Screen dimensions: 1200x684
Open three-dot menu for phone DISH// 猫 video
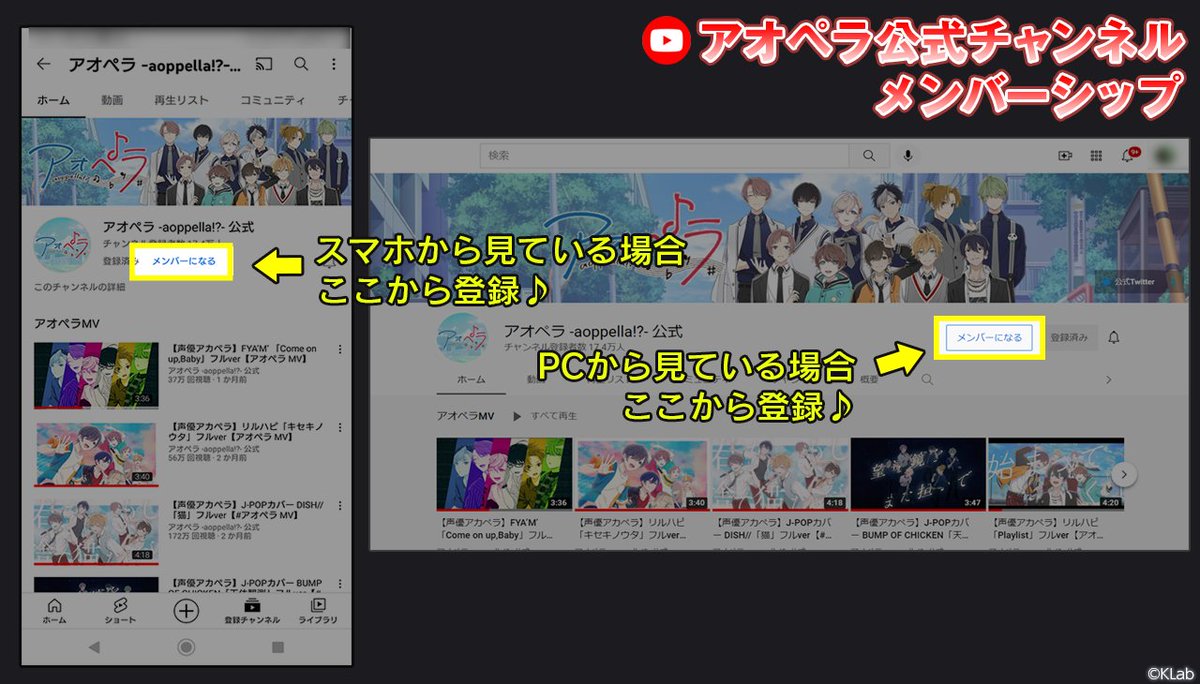pyautogui.click(x=340, y=507)
